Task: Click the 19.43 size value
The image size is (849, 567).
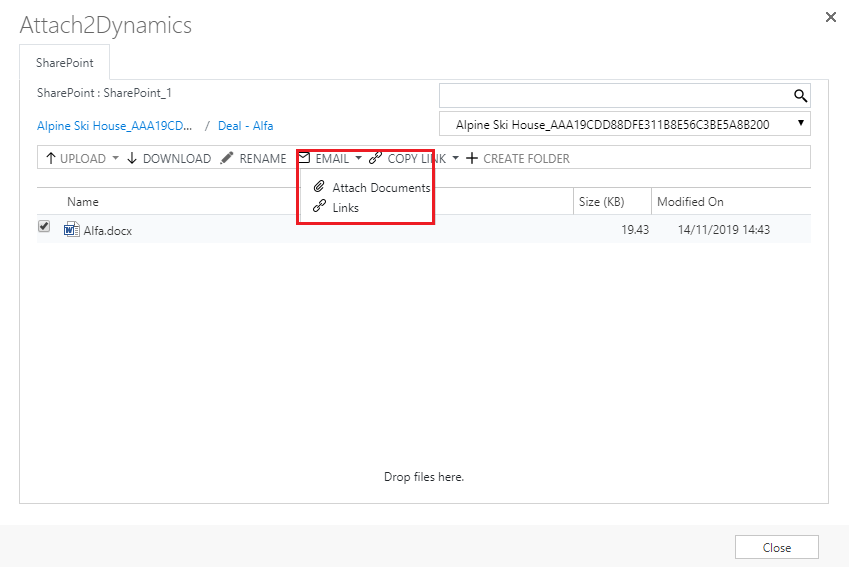Action: point(635,230)
